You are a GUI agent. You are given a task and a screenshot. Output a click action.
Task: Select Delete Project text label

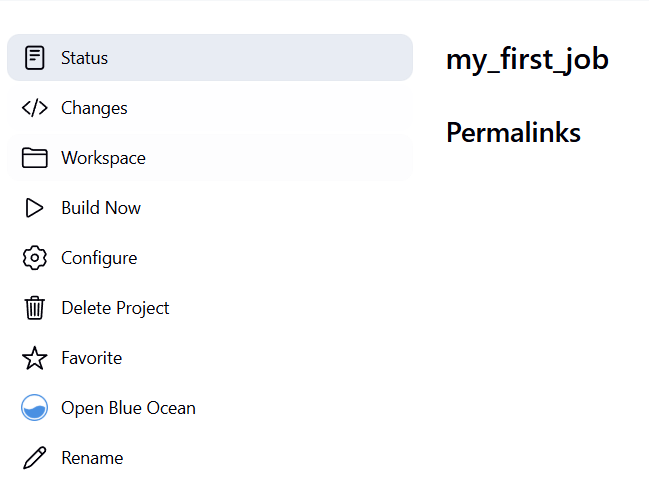tap(115, 308)
